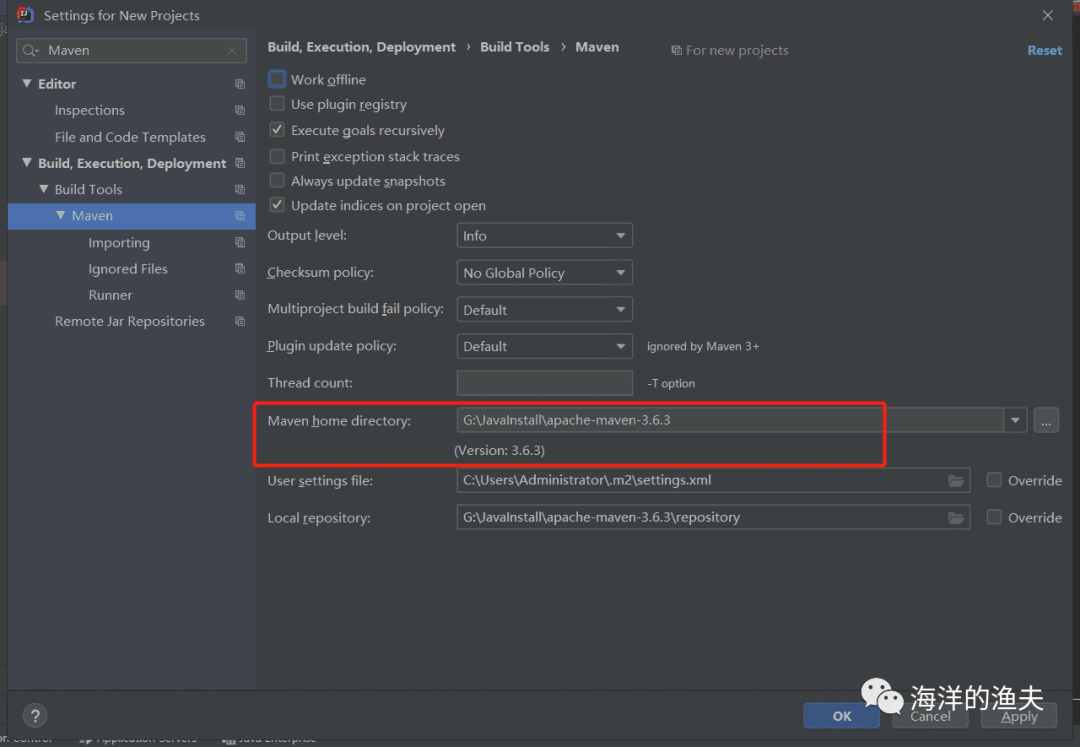Click the OK button
This screenshot has width=1080, height=747.
coord(842,716)
